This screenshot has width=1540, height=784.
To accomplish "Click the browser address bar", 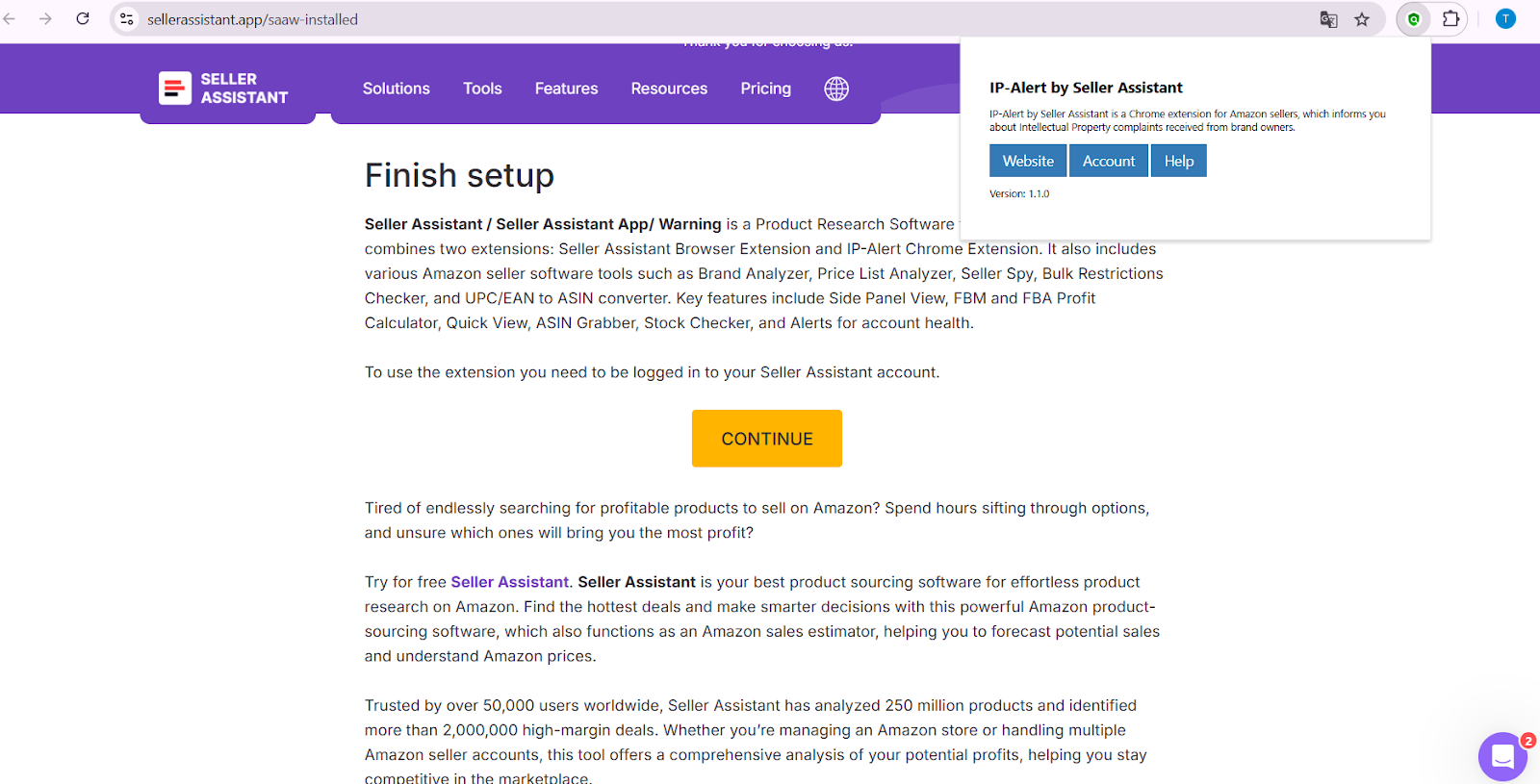I will tap(674, 19).
